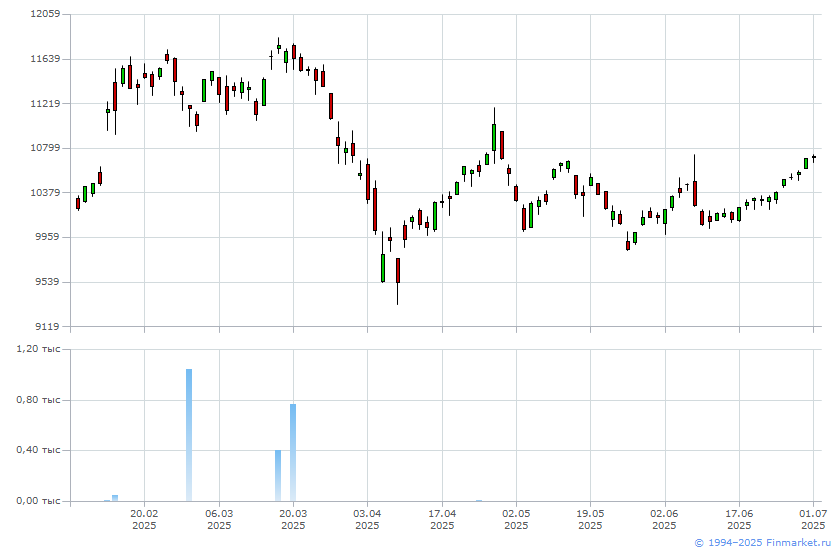This screenshot has height=550, width=840.
Task: Click the 11639 price axis label
Action: [x=45, y=58]
